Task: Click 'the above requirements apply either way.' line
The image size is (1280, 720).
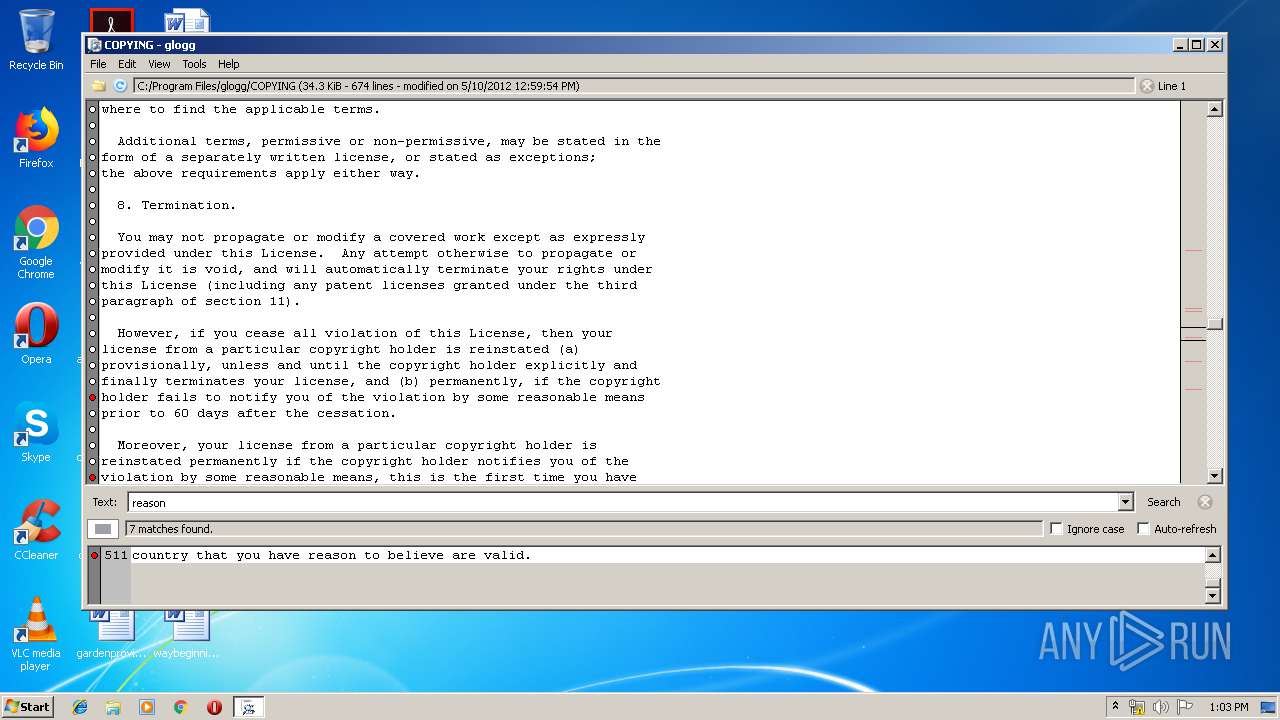Action: [x=261, y=173]
